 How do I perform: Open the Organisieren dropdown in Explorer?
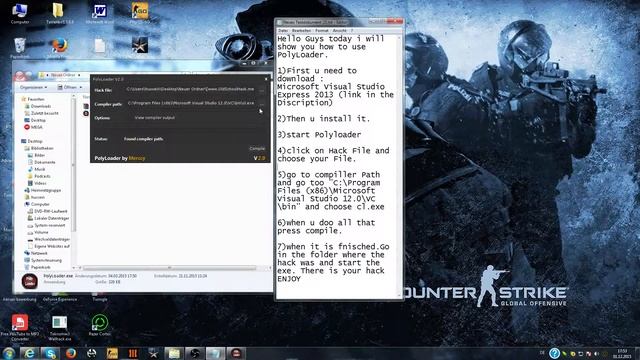pyautogui.click(x=33, y=87)
